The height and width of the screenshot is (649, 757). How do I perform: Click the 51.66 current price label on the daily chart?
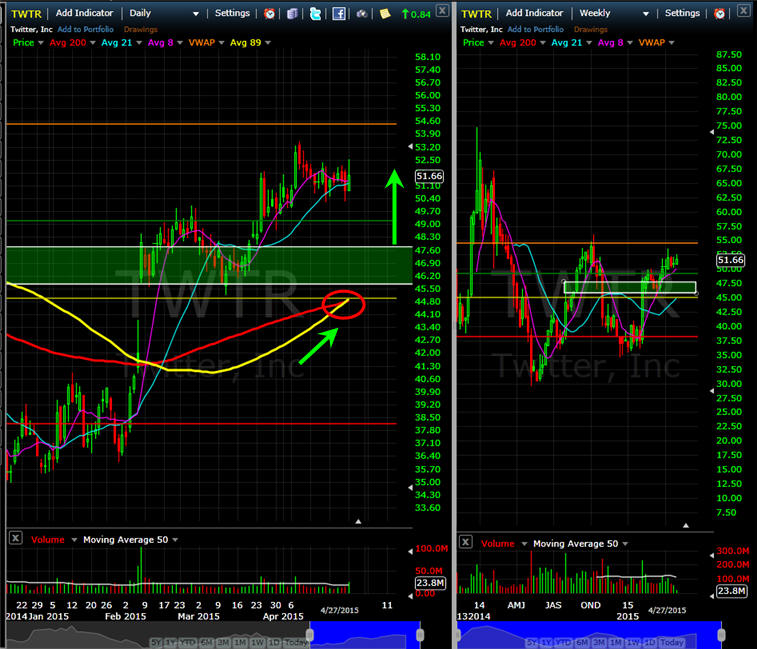click(x=429, y=176)
